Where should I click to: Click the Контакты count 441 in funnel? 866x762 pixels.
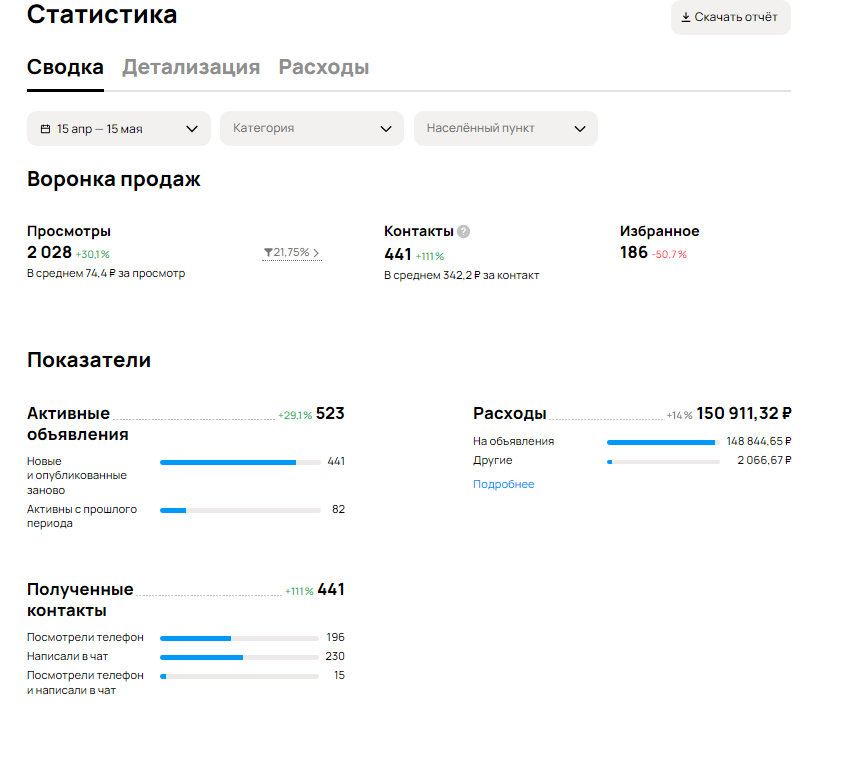(x=398, y=255)
